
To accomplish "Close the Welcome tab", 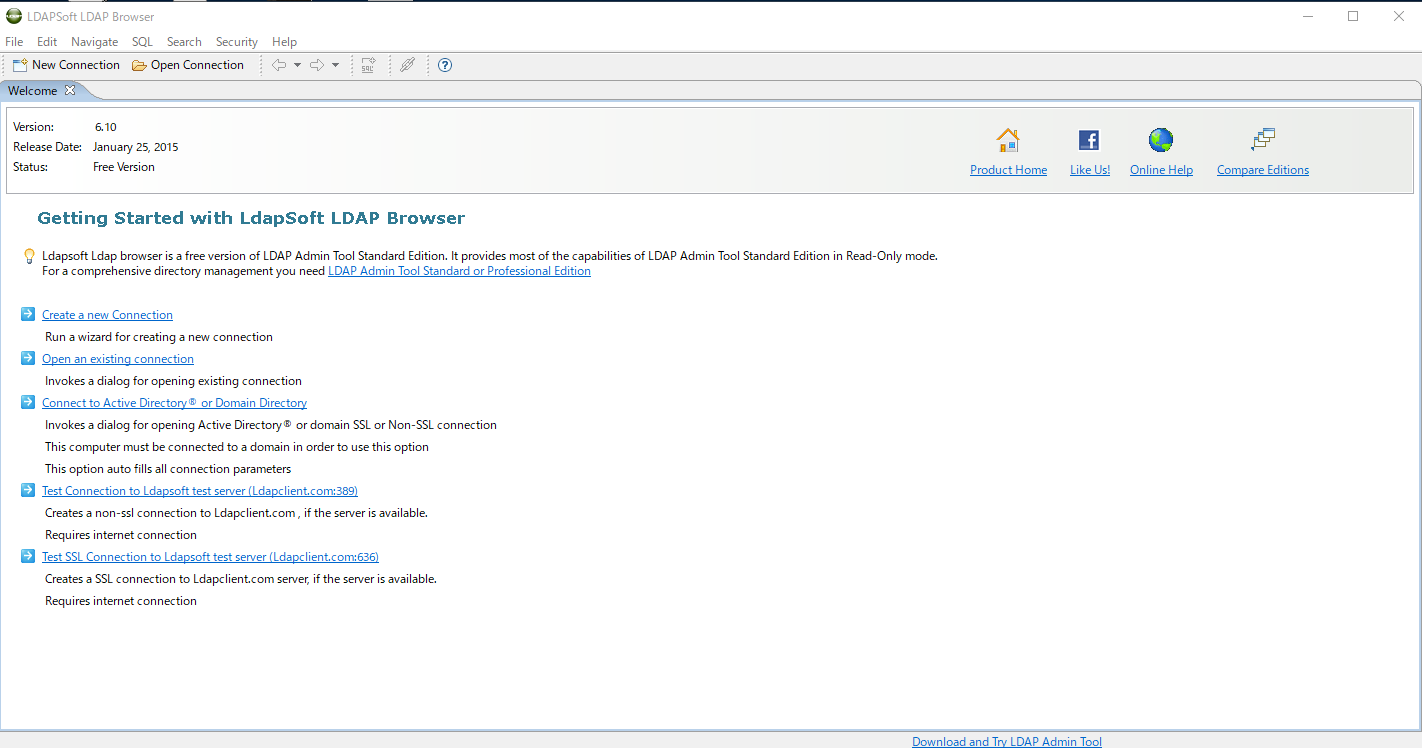I will click(70, 90).
